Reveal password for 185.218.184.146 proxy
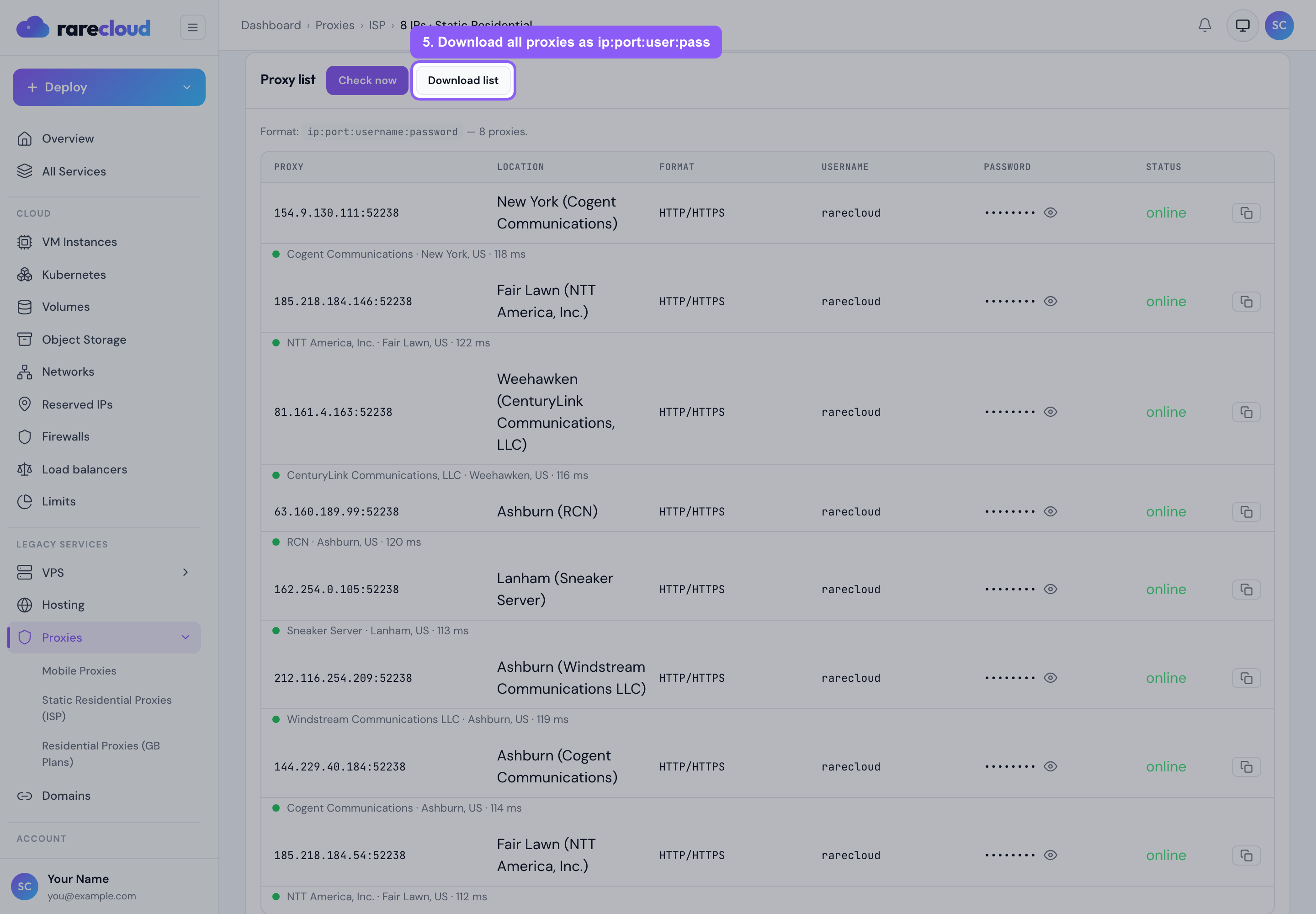 pos(1050,301)
